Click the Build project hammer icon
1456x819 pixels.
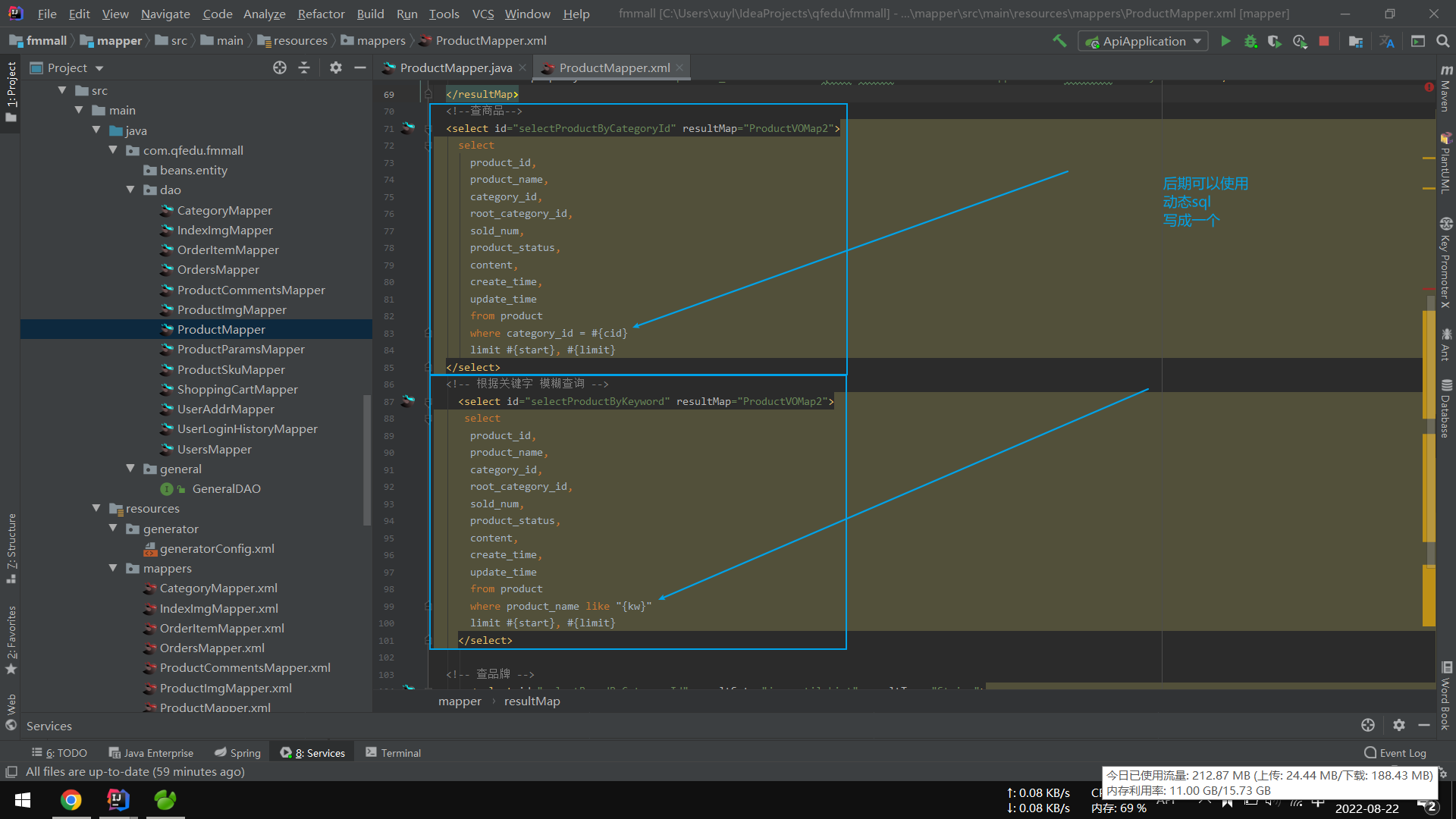pos(1059,41)
